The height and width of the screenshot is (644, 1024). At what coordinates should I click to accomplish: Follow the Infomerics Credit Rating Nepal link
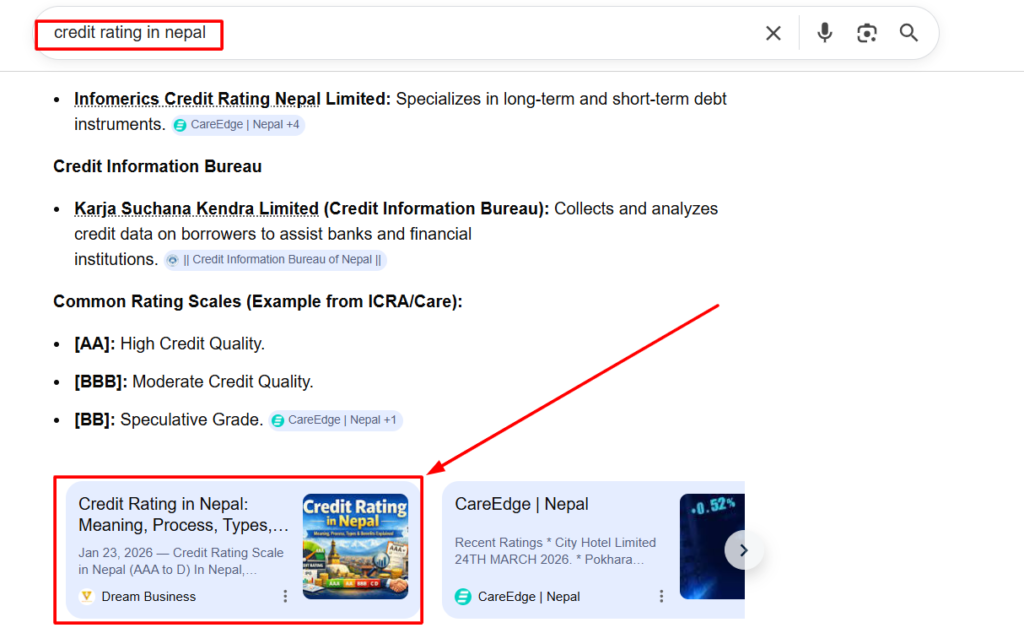(x=197, y=99)
